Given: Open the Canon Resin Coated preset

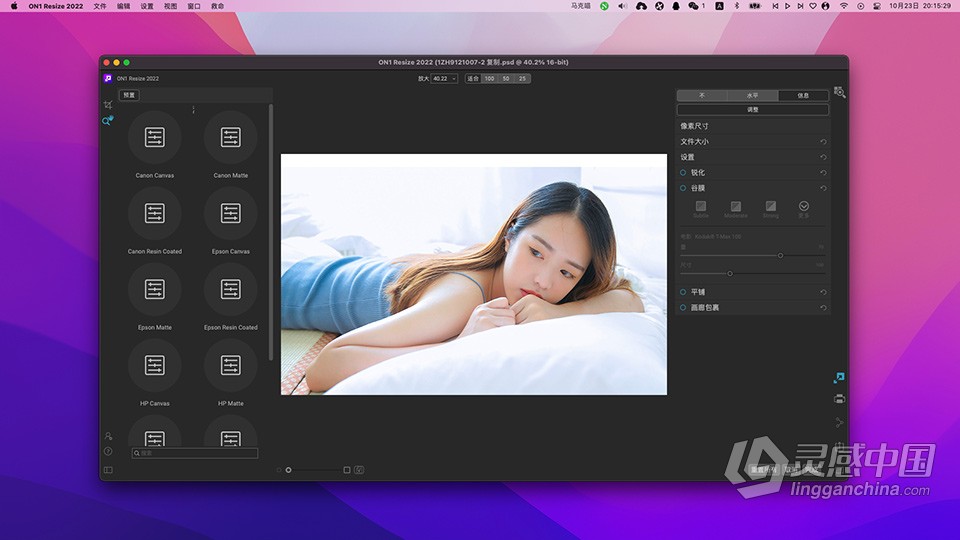Looking at the screenshot, I should click(155, 213).
